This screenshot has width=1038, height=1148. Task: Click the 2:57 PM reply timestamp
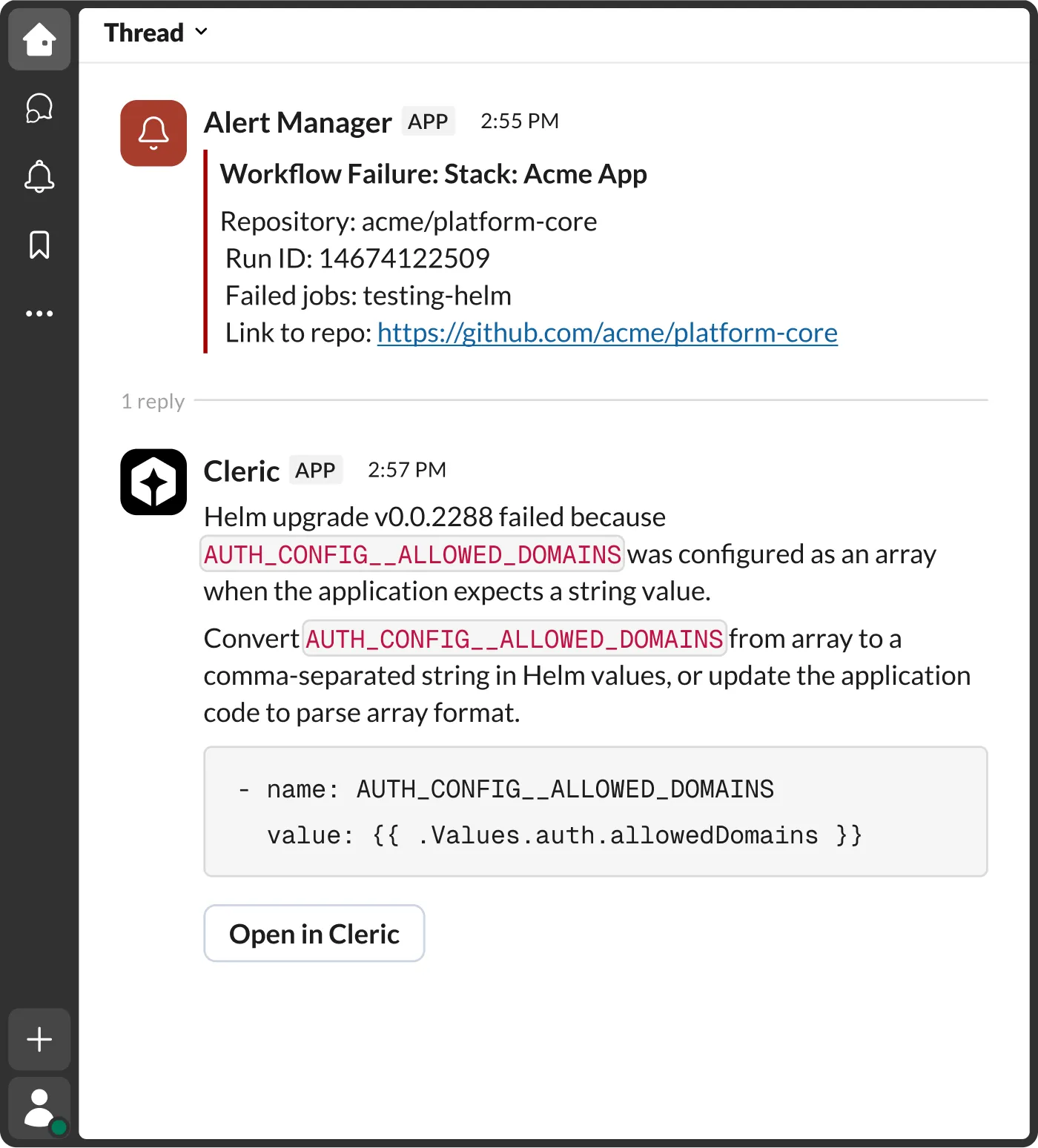pyautogui.click(x=406, y=469)
